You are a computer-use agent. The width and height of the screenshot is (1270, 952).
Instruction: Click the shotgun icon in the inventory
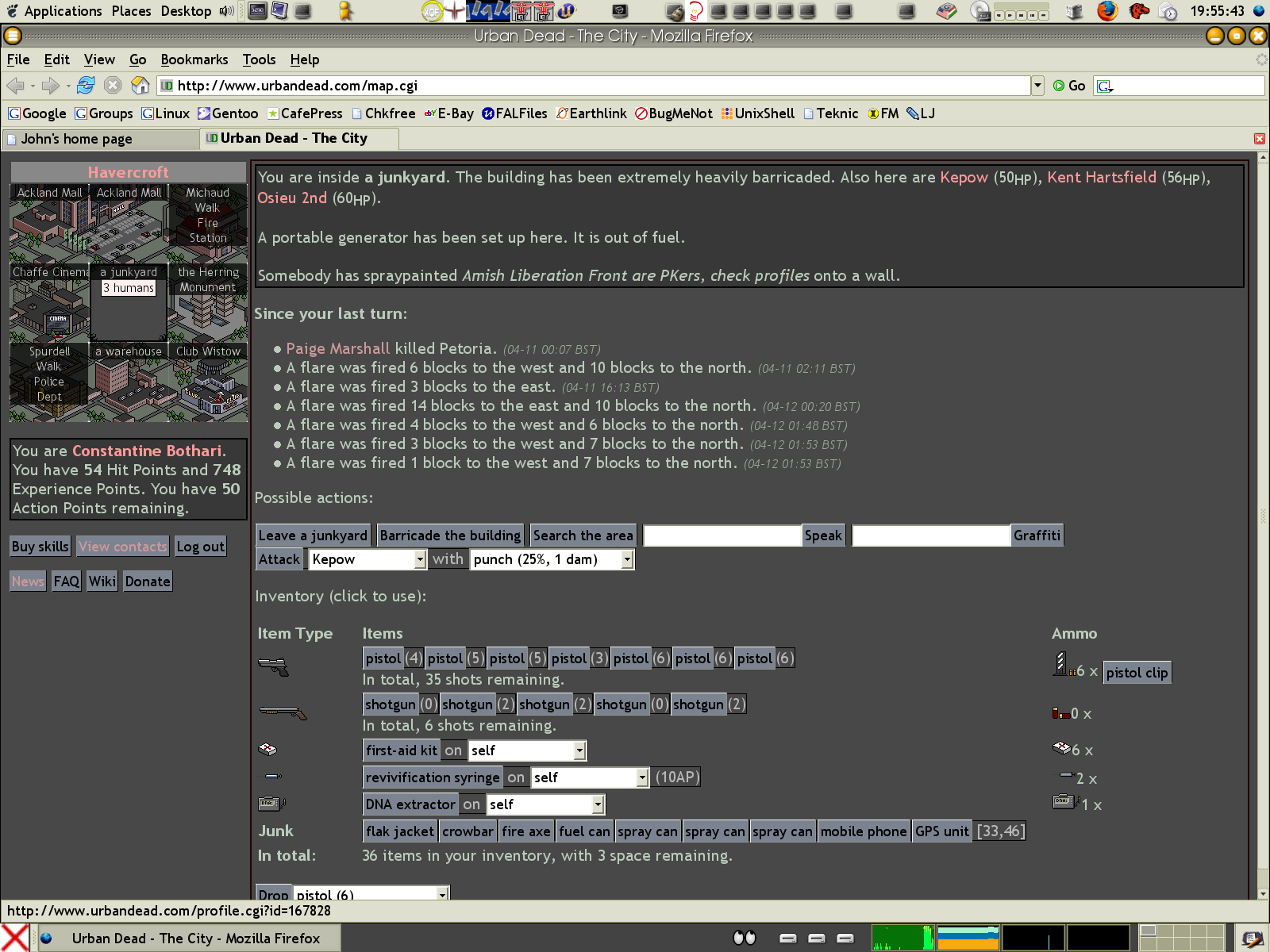283,712
